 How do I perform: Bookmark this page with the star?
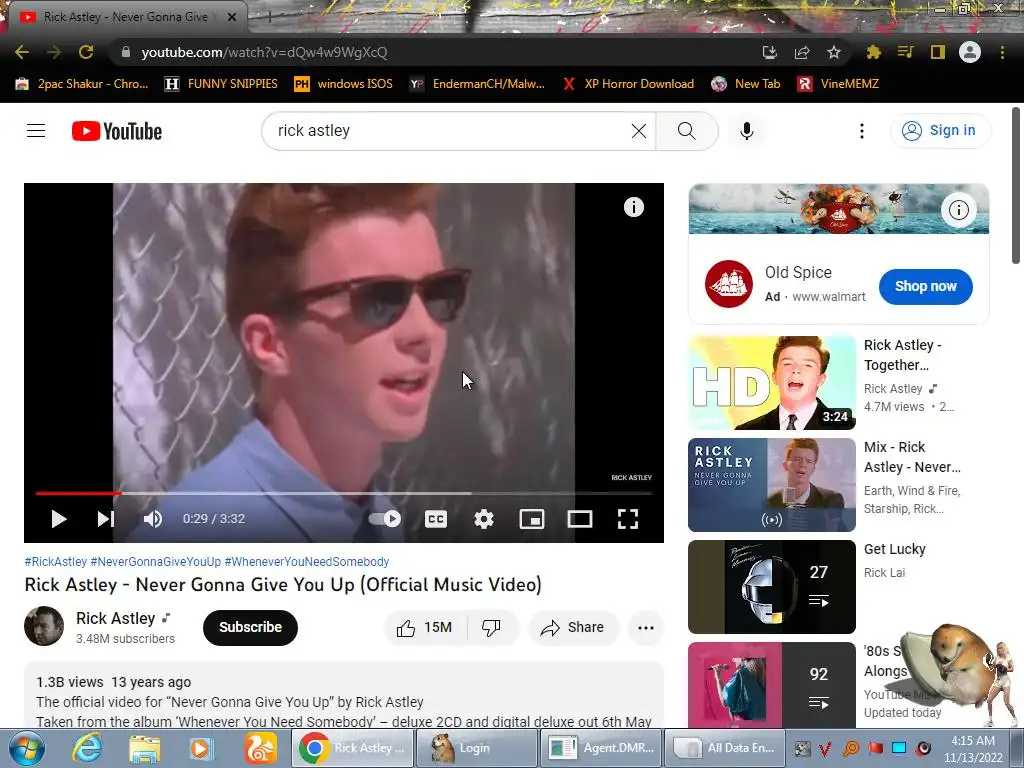pos(834,52)
